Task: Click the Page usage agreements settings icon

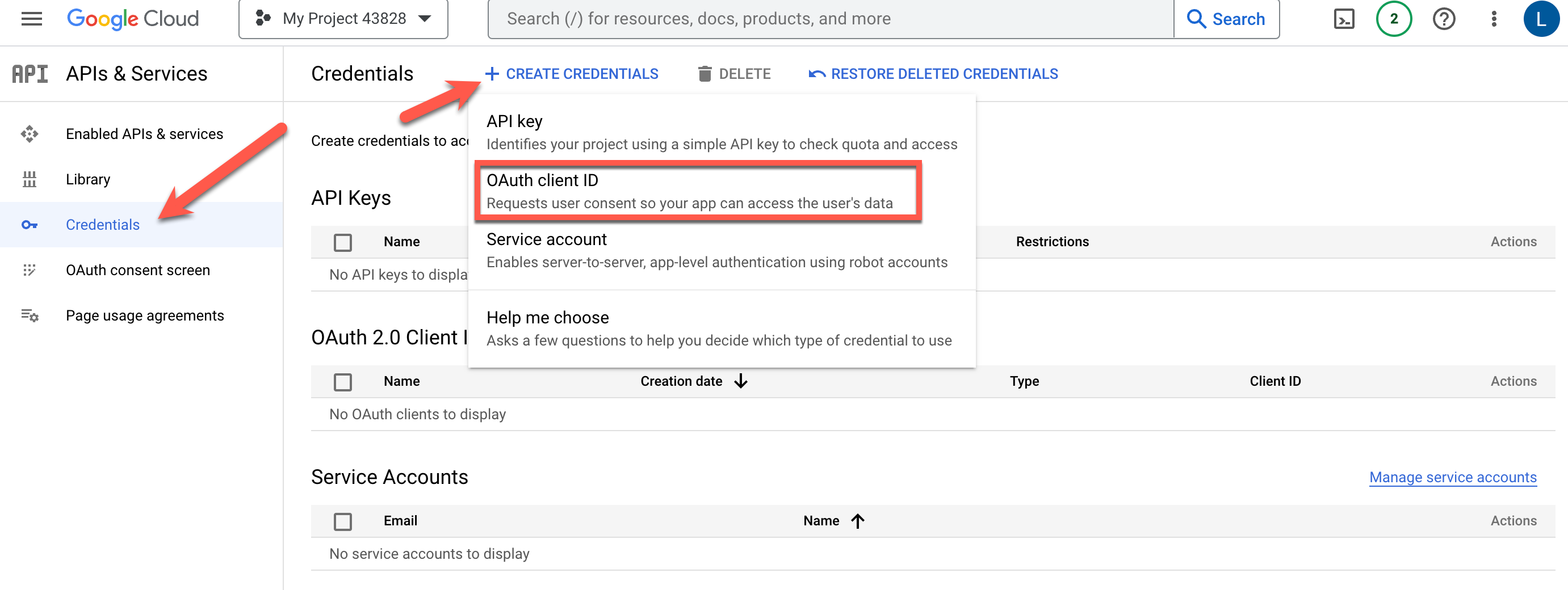Action: 29,315
